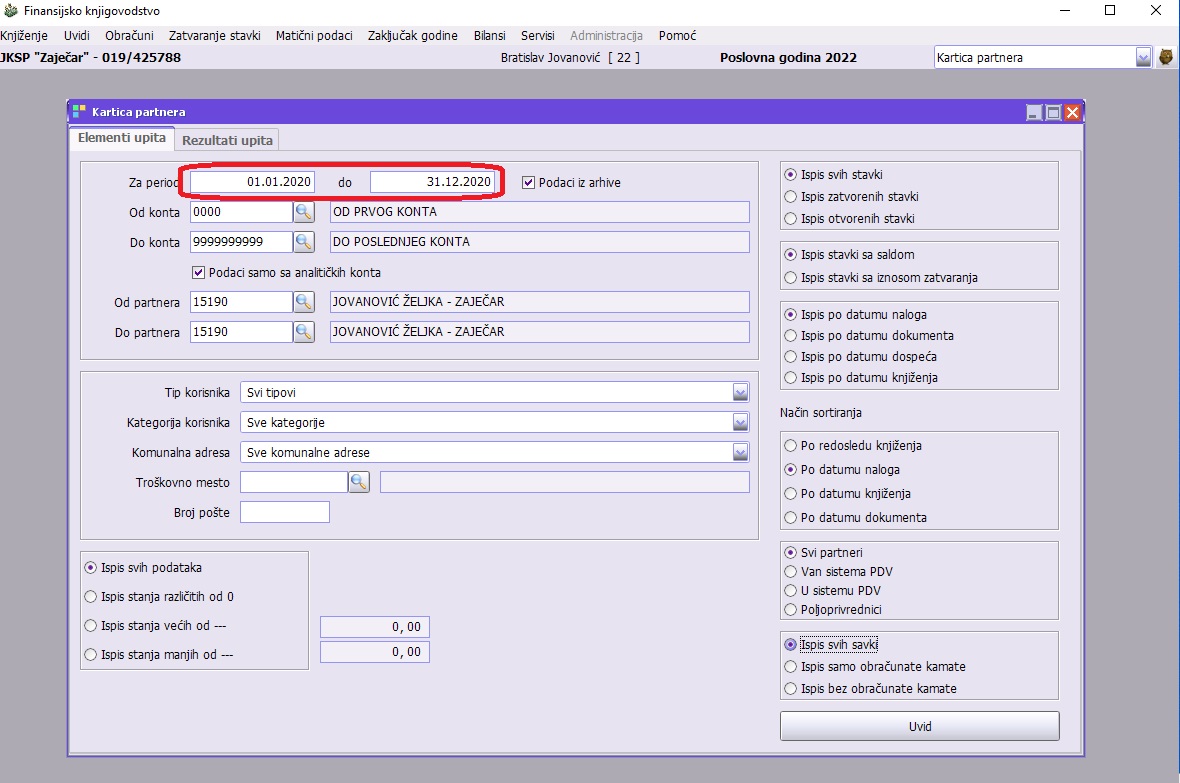Expand the Komunalna adresa dropdown
Screen dimensions: 1180x783
[x=740, y=452]
